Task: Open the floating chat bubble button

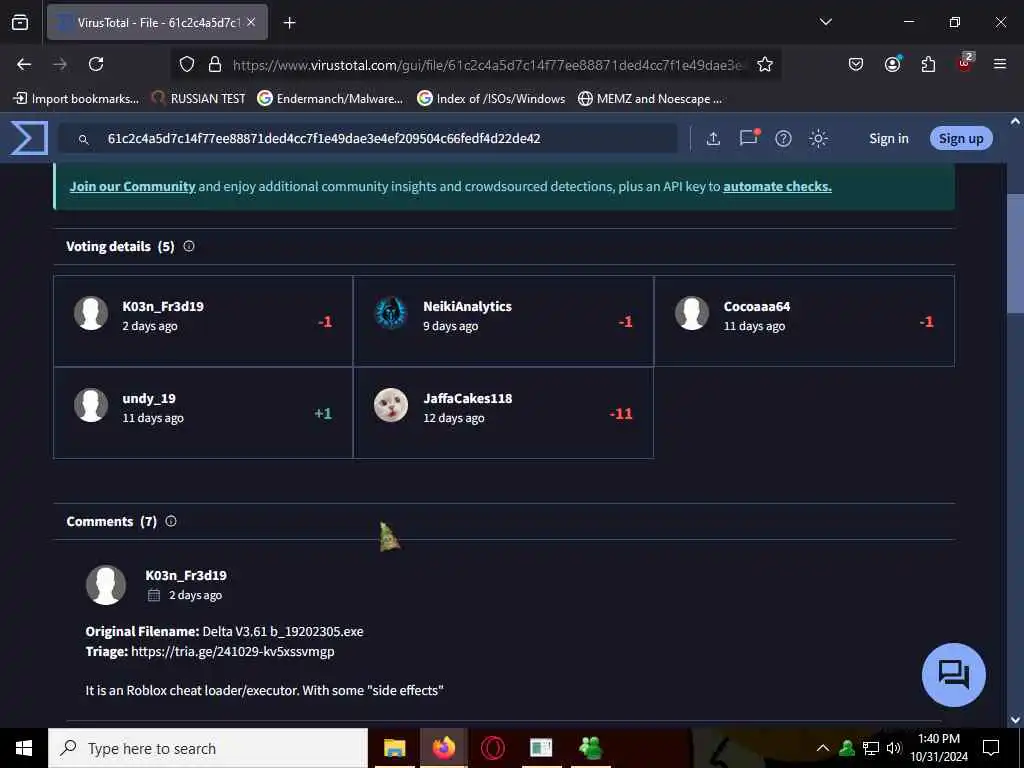Action: 953,675
